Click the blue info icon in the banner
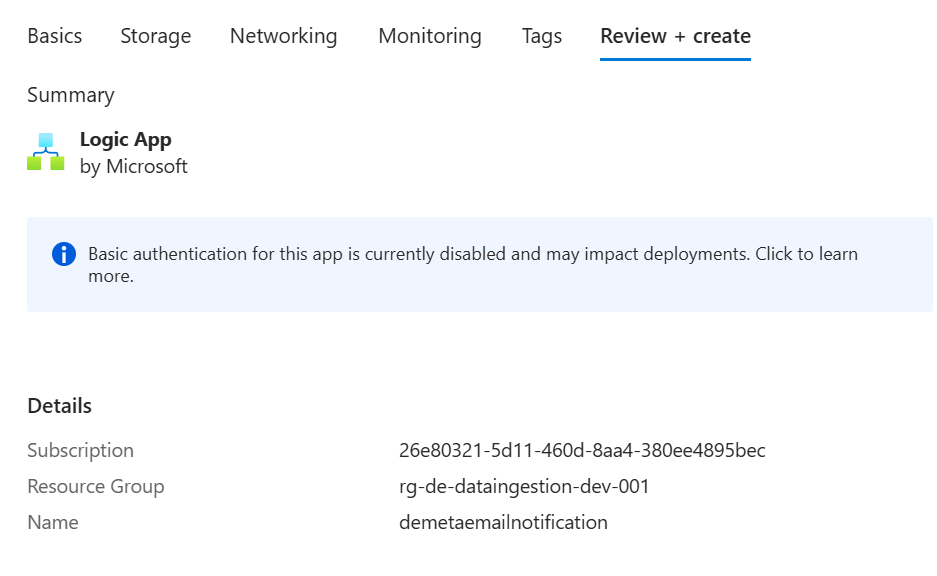Image resolution: width=937 pixels, height=576 pixels. click(x=63, y=254)
